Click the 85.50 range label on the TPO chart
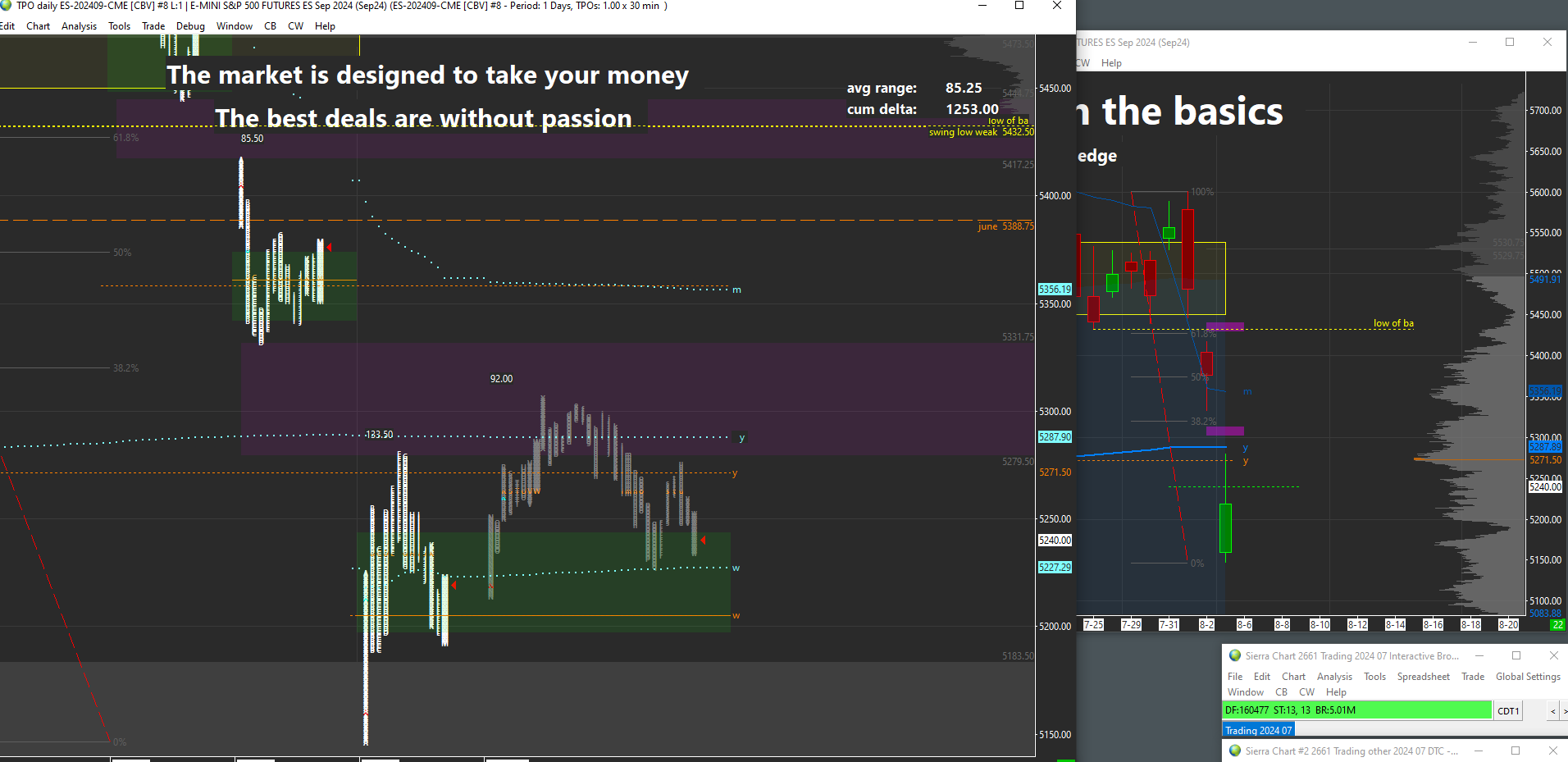The image size is (1568, 762). click(252, 139)
